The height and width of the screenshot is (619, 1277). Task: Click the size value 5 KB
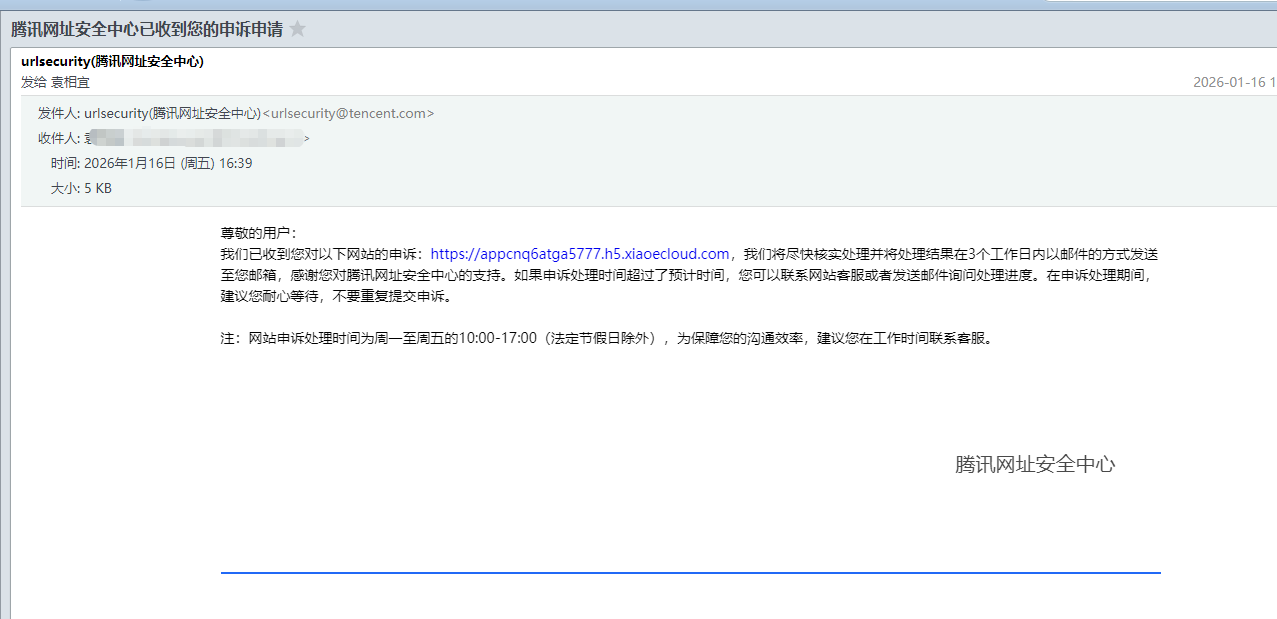[x=98, y=188]
